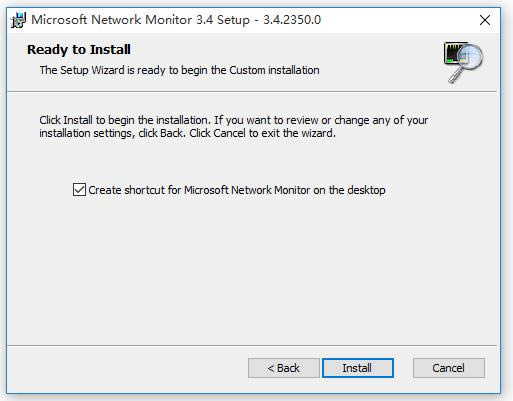Click the 'Setup Wizard is ready' subtitle text
513x401 pixels.
180,70
